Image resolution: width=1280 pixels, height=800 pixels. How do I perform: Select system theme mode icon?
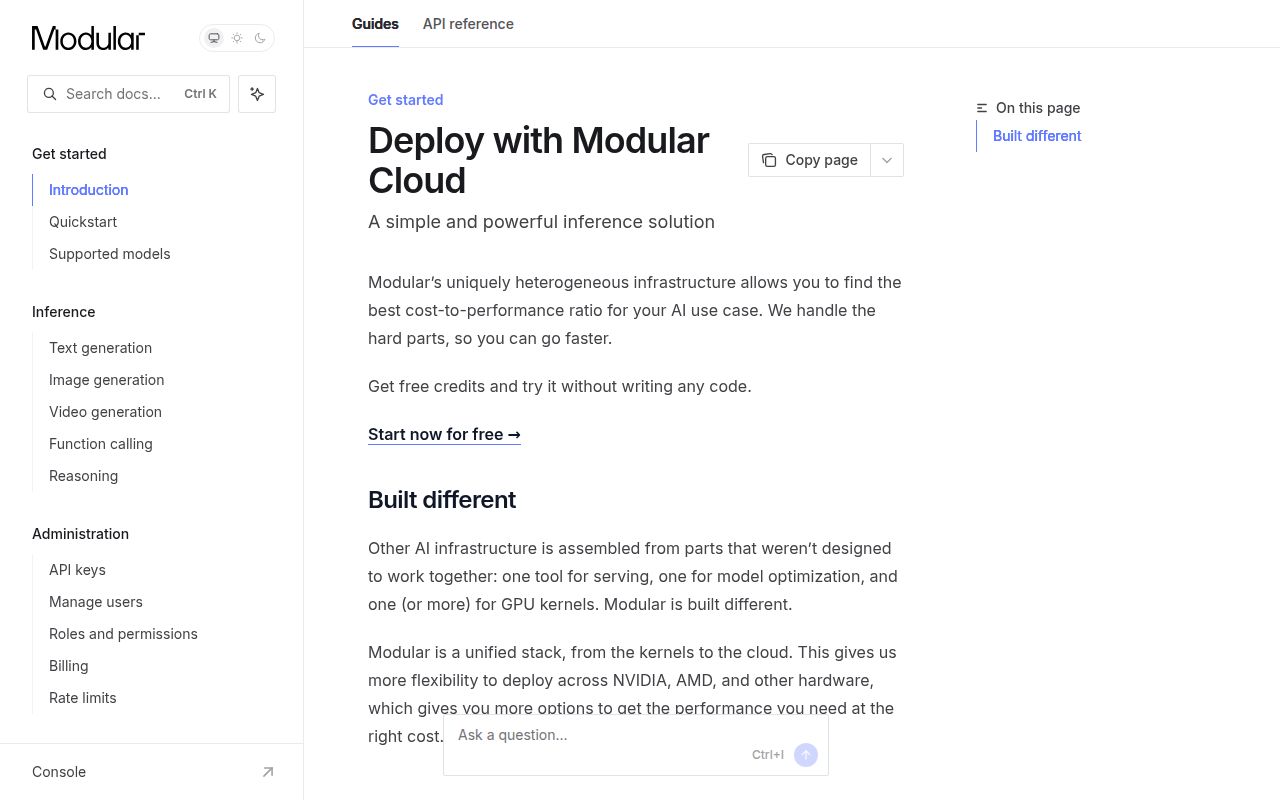pyautogui.click(x=213, y=38)
